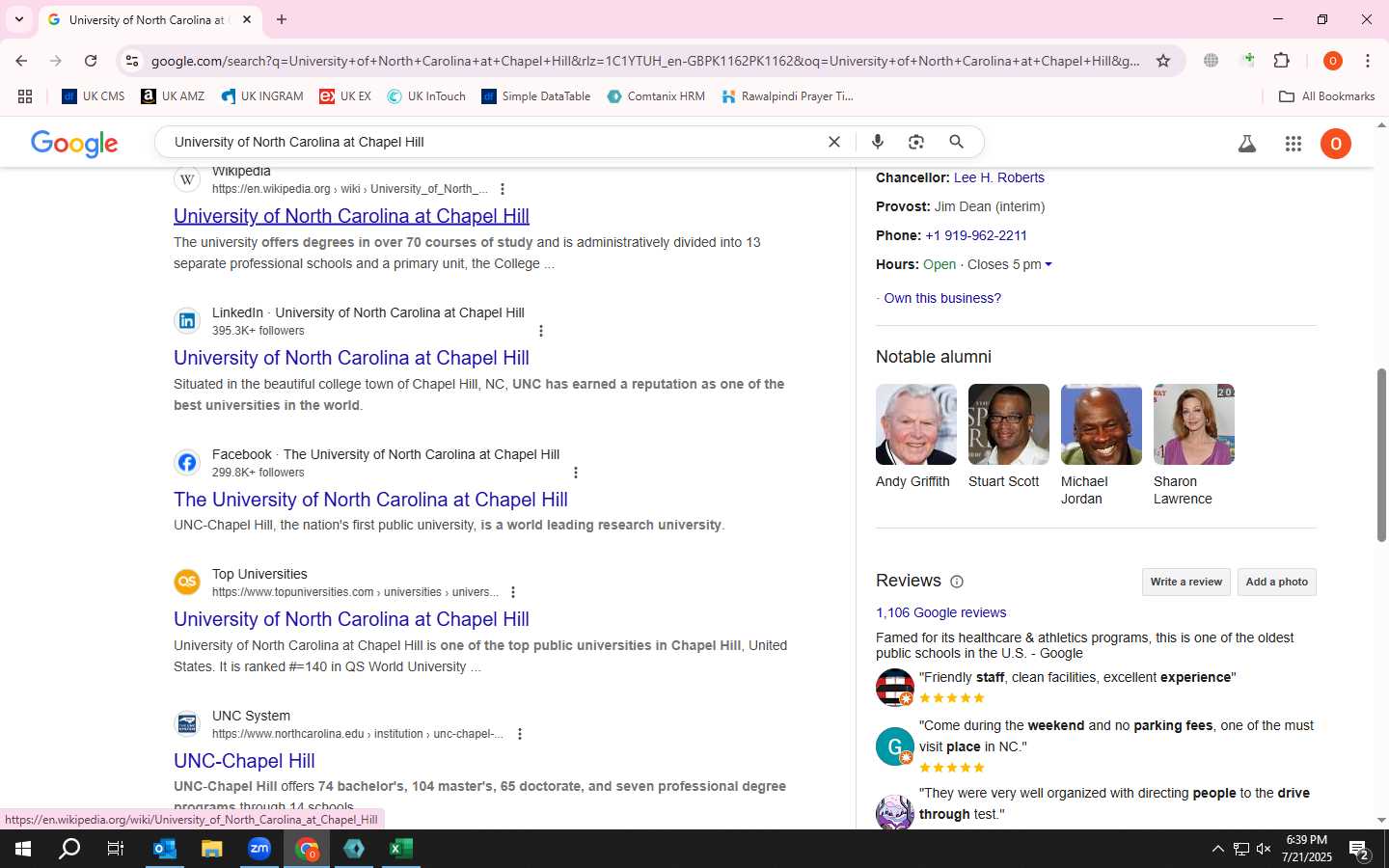The height and width of the screenshot is (868, 1389).
Task: Open UK CMS bookmark
Action: (x=94, y=96)
